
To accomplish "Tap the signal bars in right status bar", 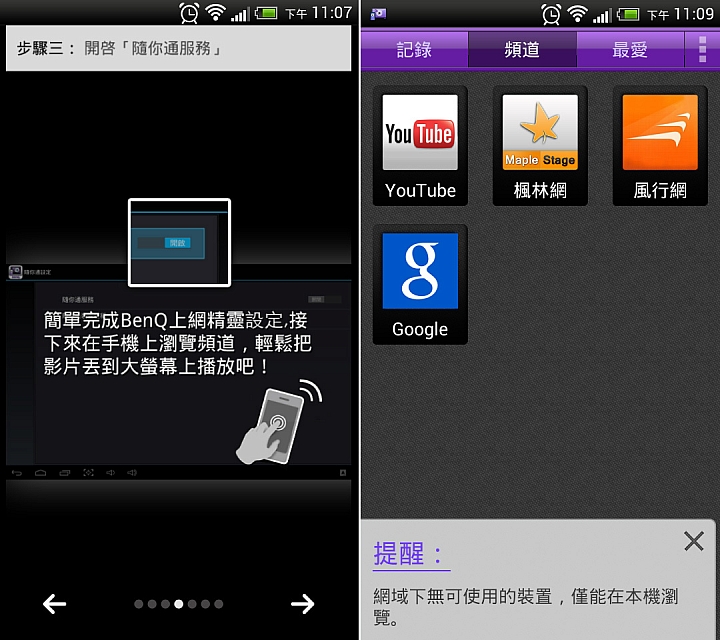I will 602,15.
